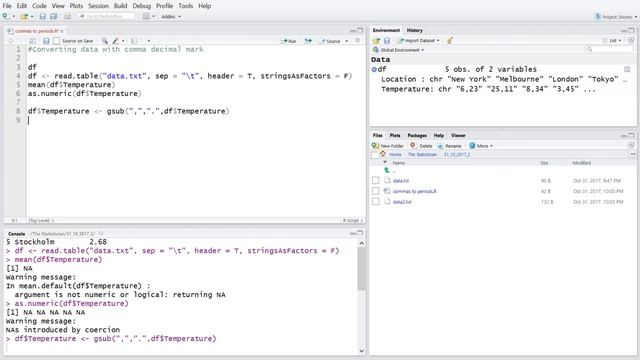Switch to the Packages tab

(x=417, y=135)
